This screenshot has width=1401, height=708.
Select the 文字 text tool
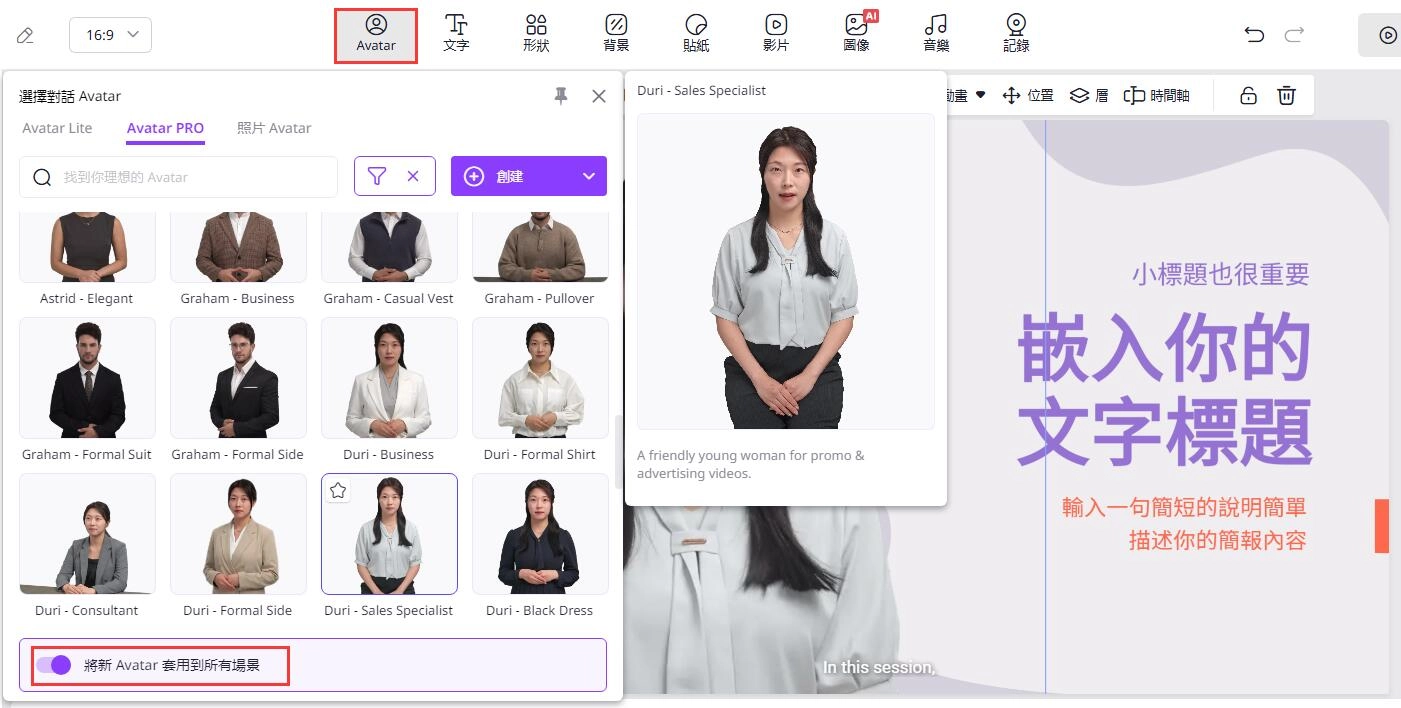click(456, 35)
